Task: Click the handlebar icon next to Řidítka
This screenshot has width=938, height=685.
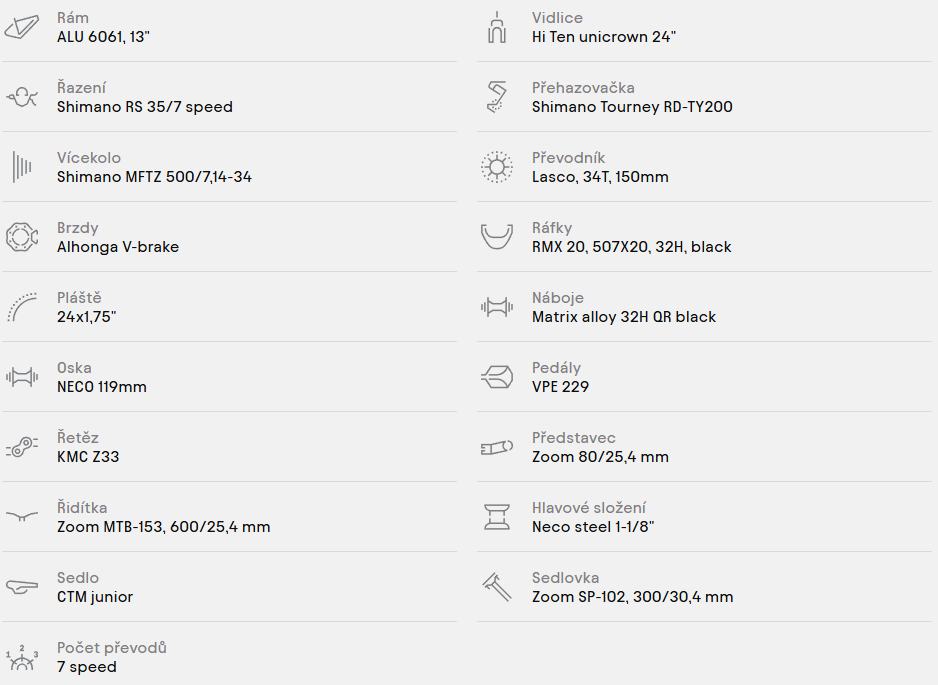Action: (x=22, y=516)
